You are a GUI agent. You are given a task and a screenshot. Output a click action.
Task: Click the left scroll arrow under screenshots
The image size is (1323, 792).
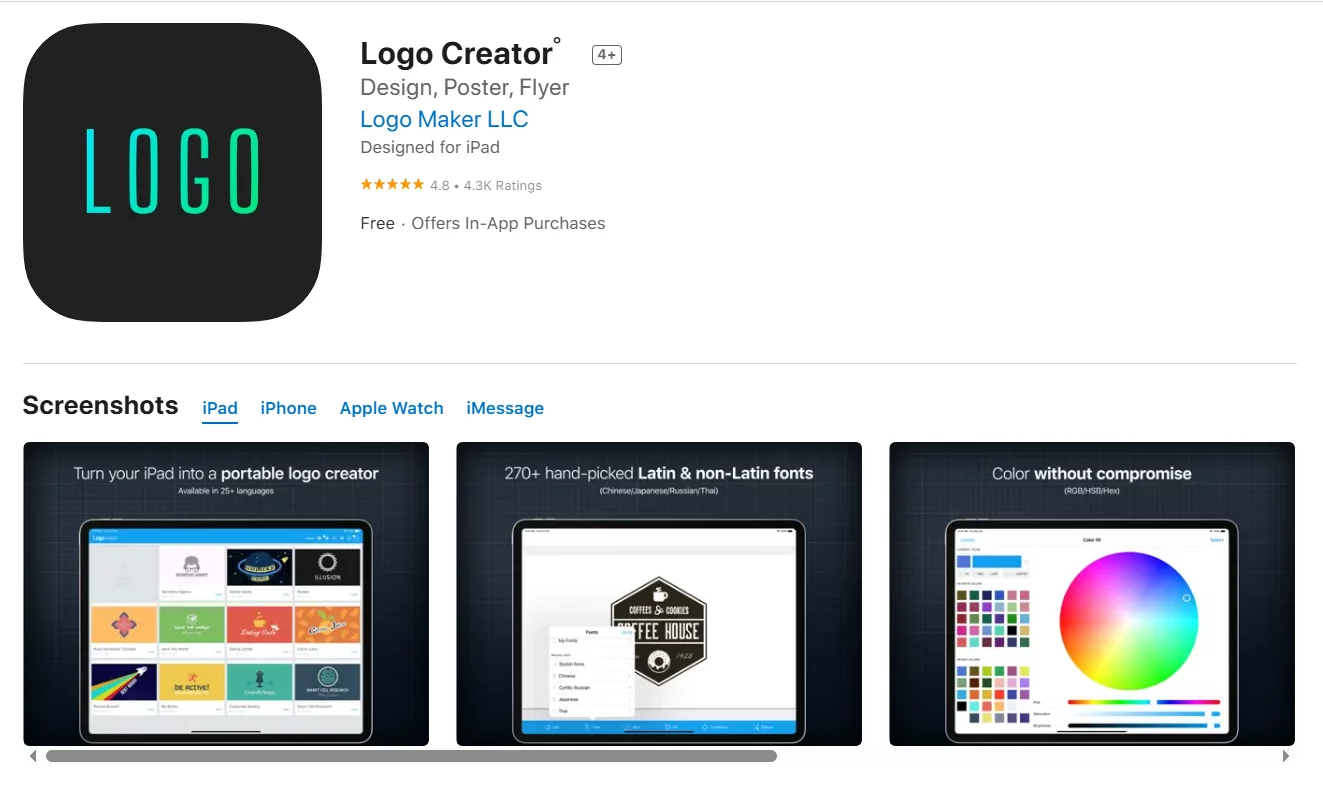(x=33, y=757)
